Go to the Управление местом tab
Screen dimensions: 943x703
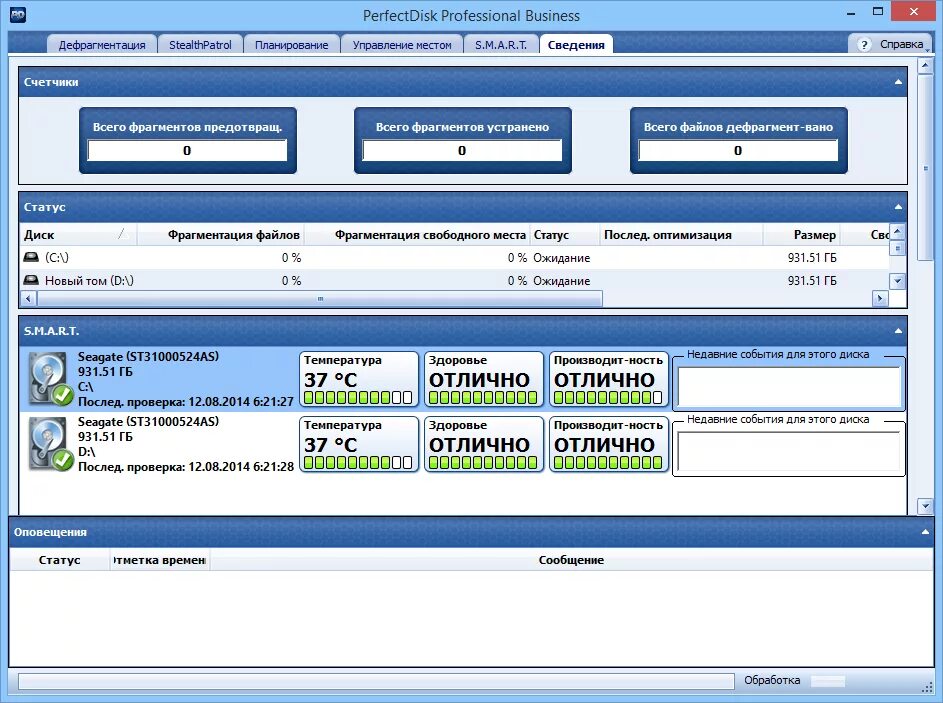(x=402, y=45)
